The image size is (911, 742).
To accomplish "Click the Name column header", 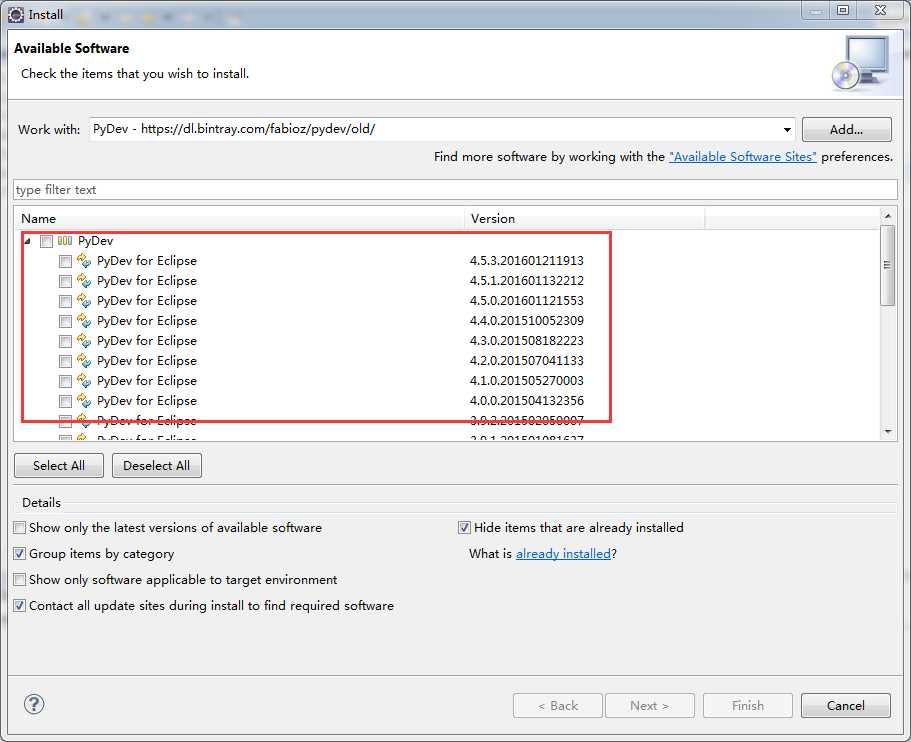I will point(239,218).
